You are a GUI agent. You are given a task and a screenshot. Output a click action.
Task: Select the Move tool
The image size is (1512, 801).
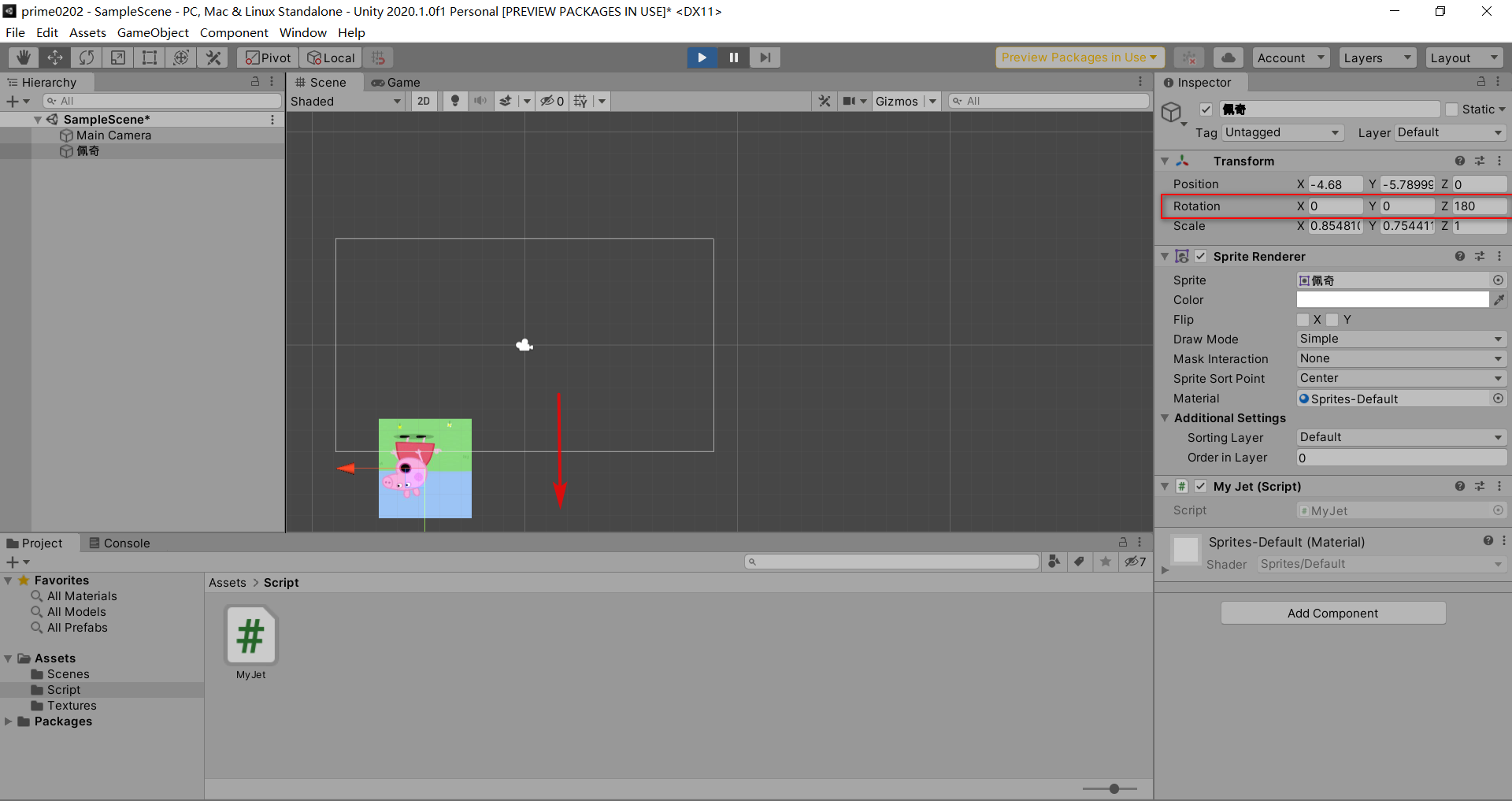tap(55, 57)
